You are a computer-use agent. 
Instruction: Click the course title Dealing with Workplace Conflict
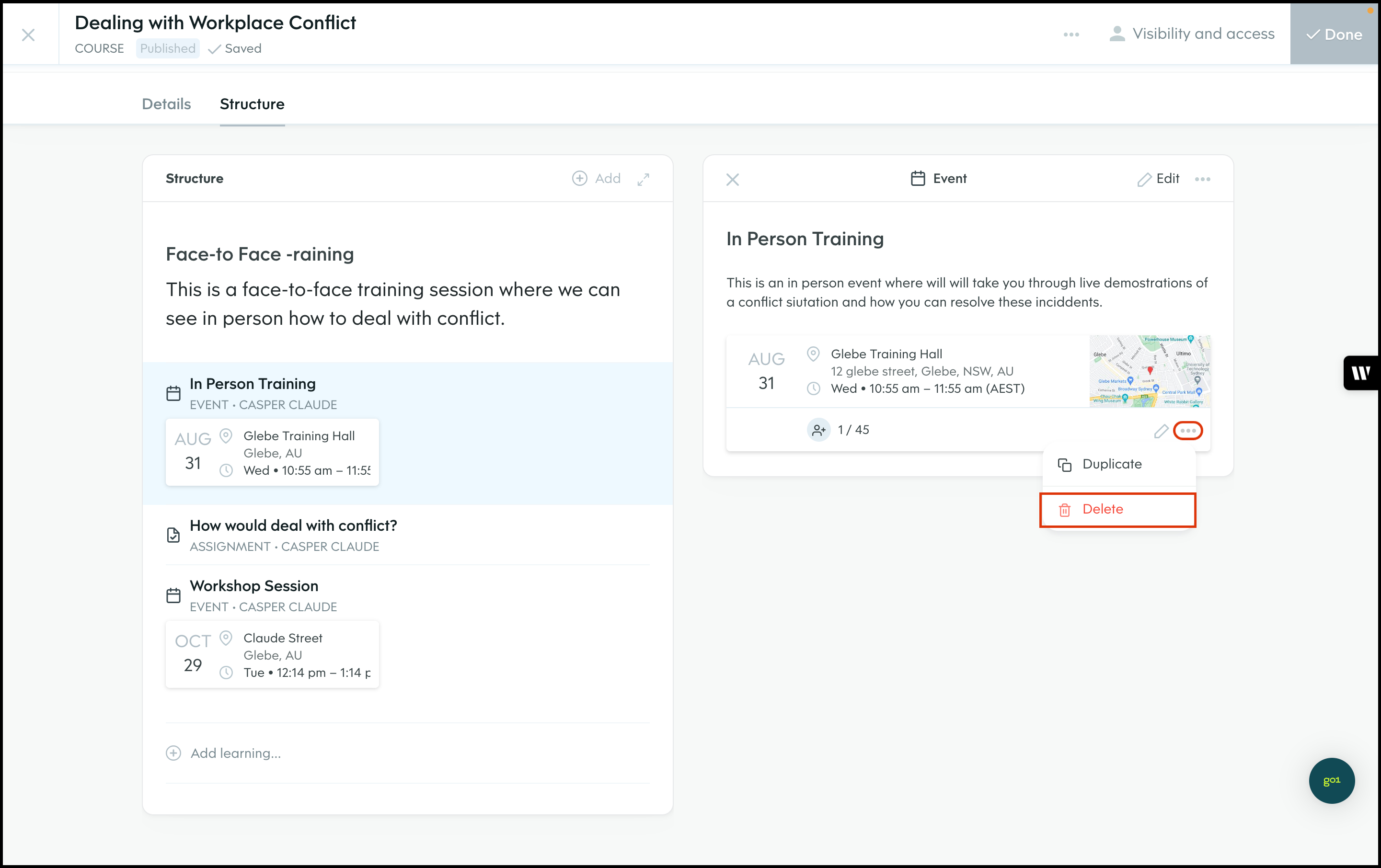coord(215,23)
